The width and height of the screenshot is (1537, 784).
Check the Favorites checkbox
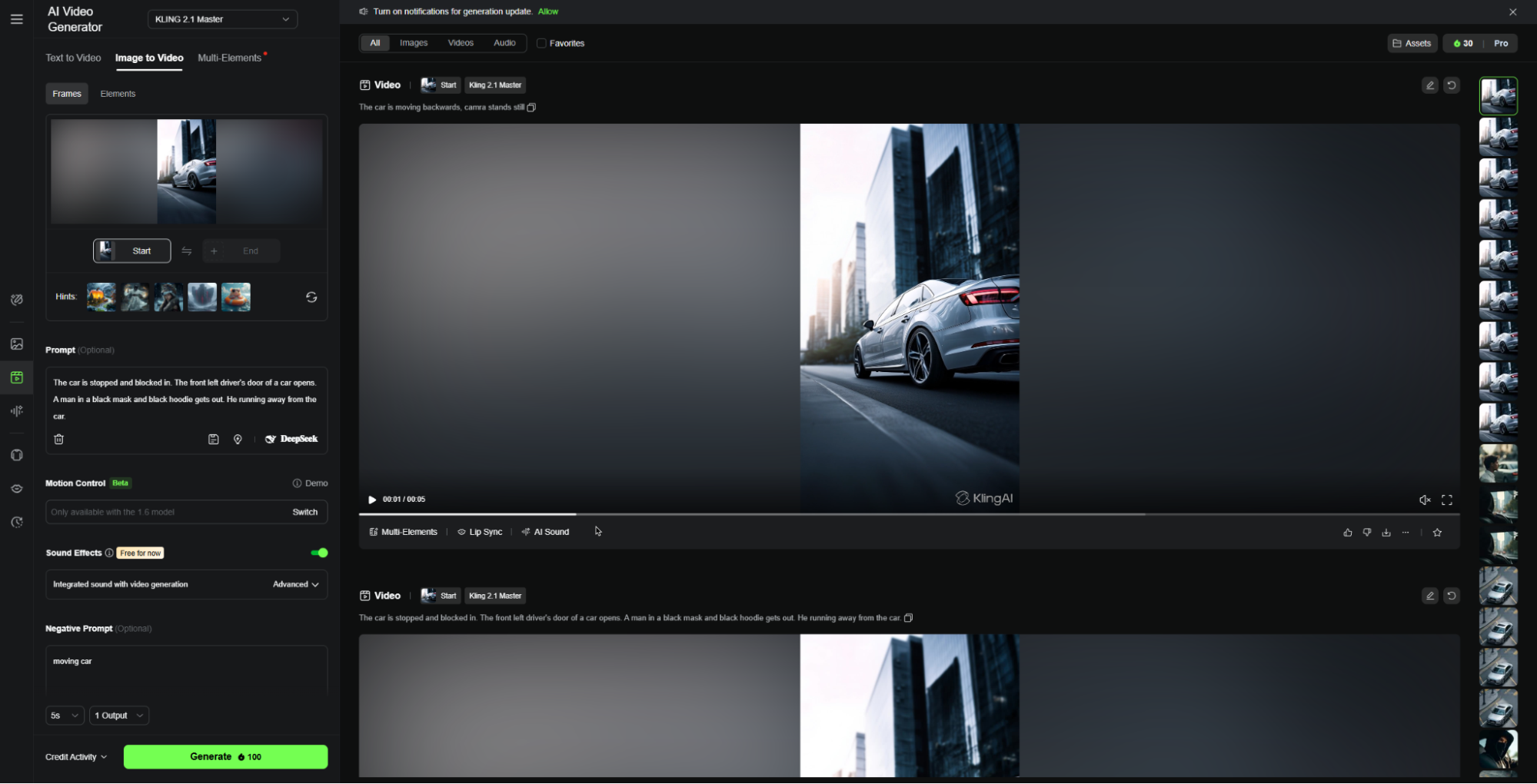[x=541, y=43]
